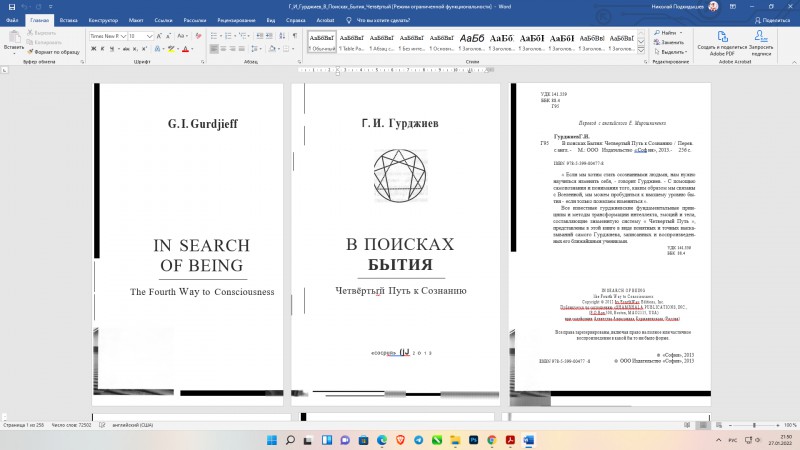Open font color dropdown arrow
The width and height of the screenshot is (800, 450).
click(192, 49)
